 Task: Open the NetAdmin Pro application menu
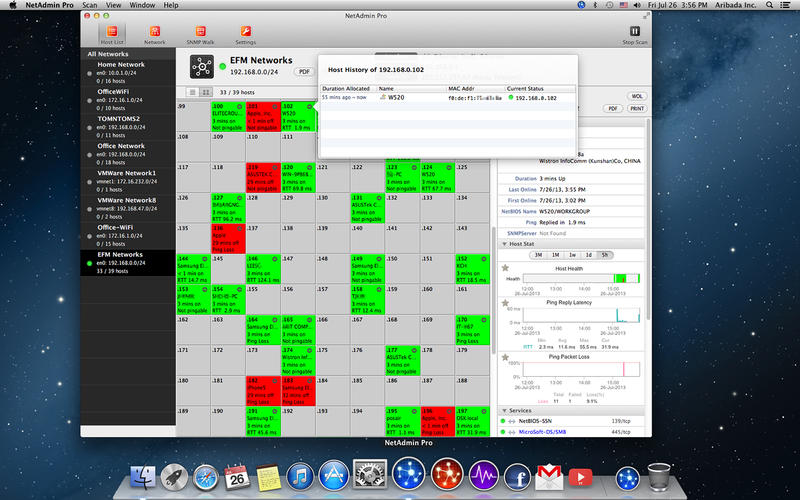49,5
